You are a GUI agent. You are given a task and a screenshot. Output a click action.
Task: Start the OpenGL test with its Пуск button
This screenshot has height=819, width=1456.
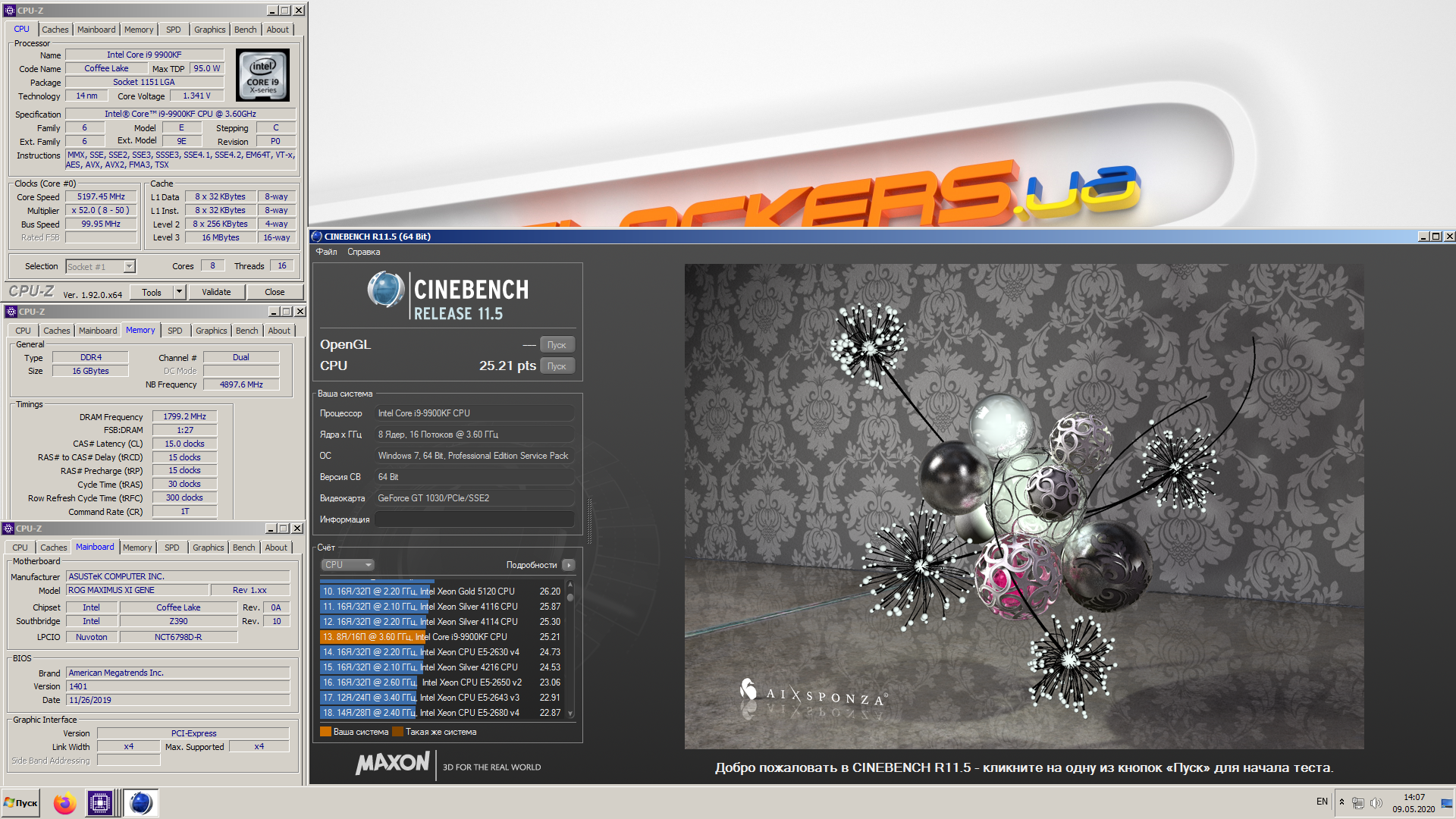[x=557, y=345]
